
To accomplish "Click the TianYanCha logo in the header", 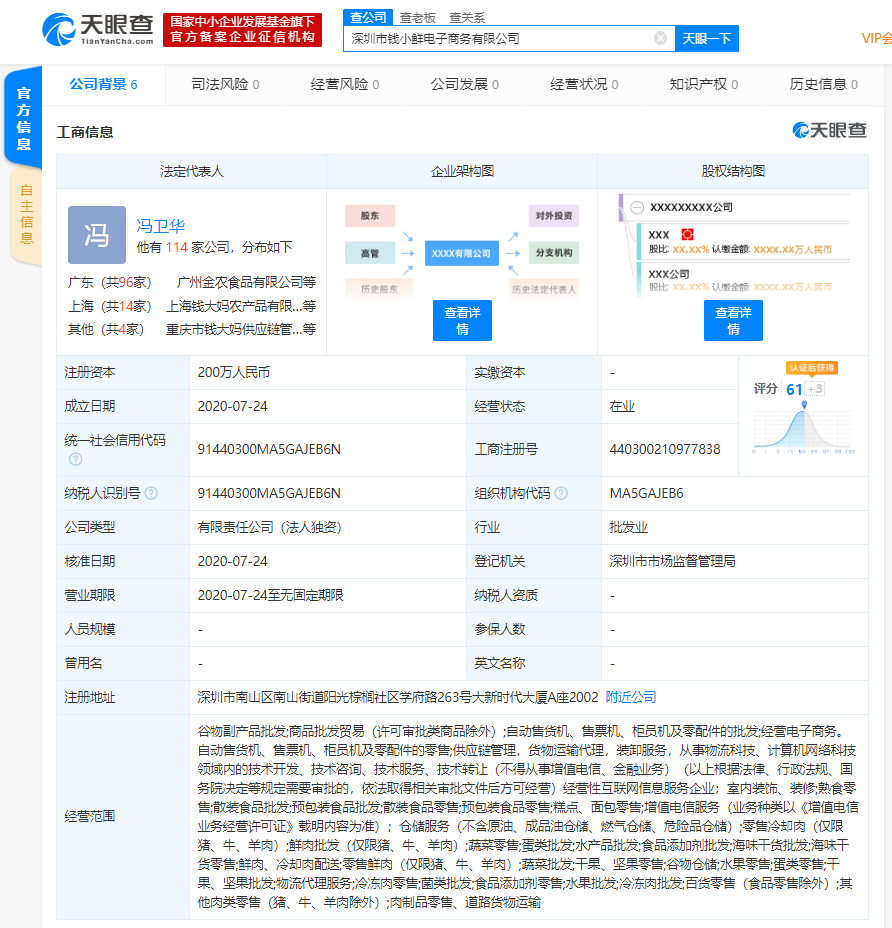I will tap(98, 29).
